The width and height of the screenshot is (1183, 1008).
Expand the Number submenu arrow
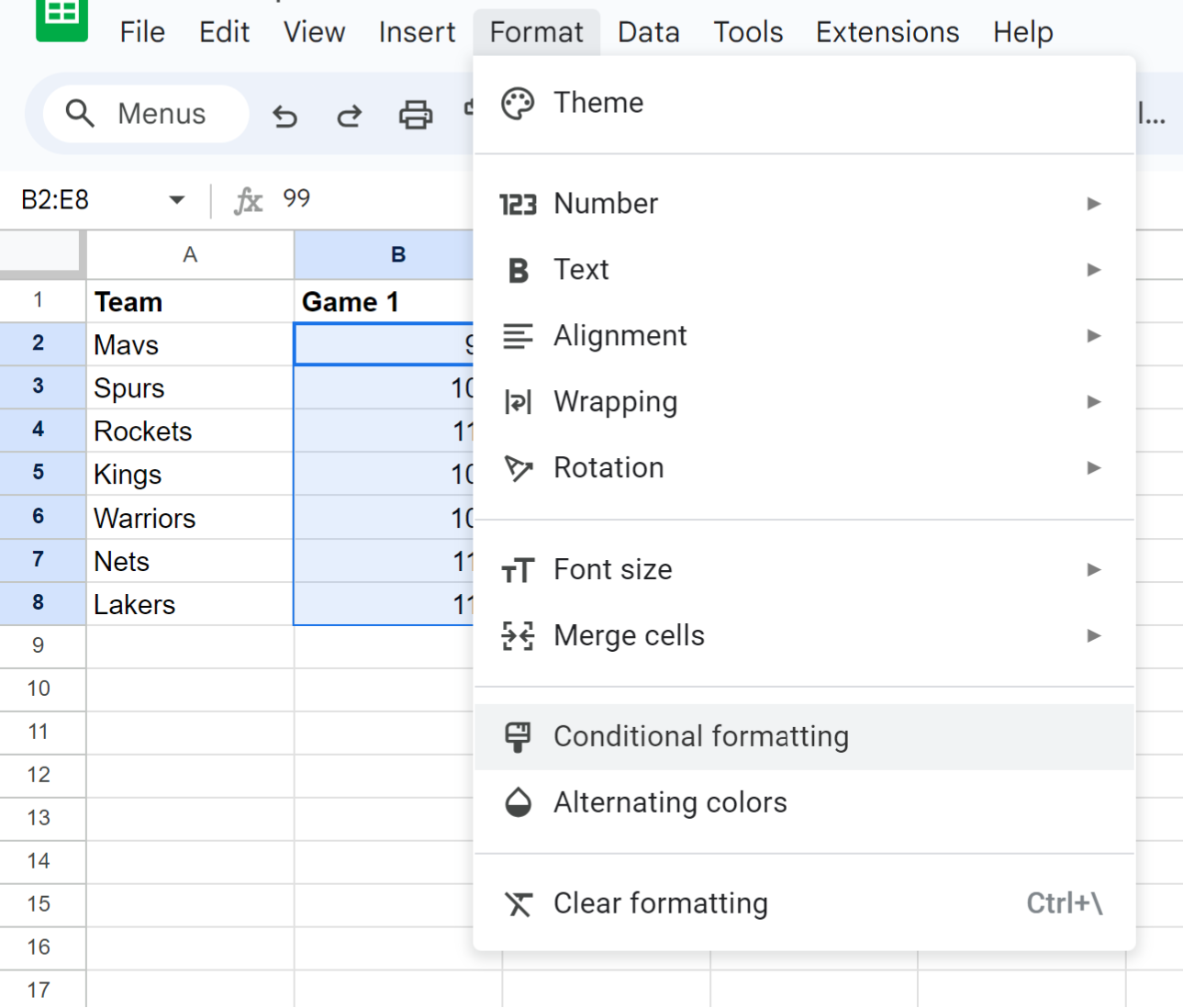coord(1093,204)
